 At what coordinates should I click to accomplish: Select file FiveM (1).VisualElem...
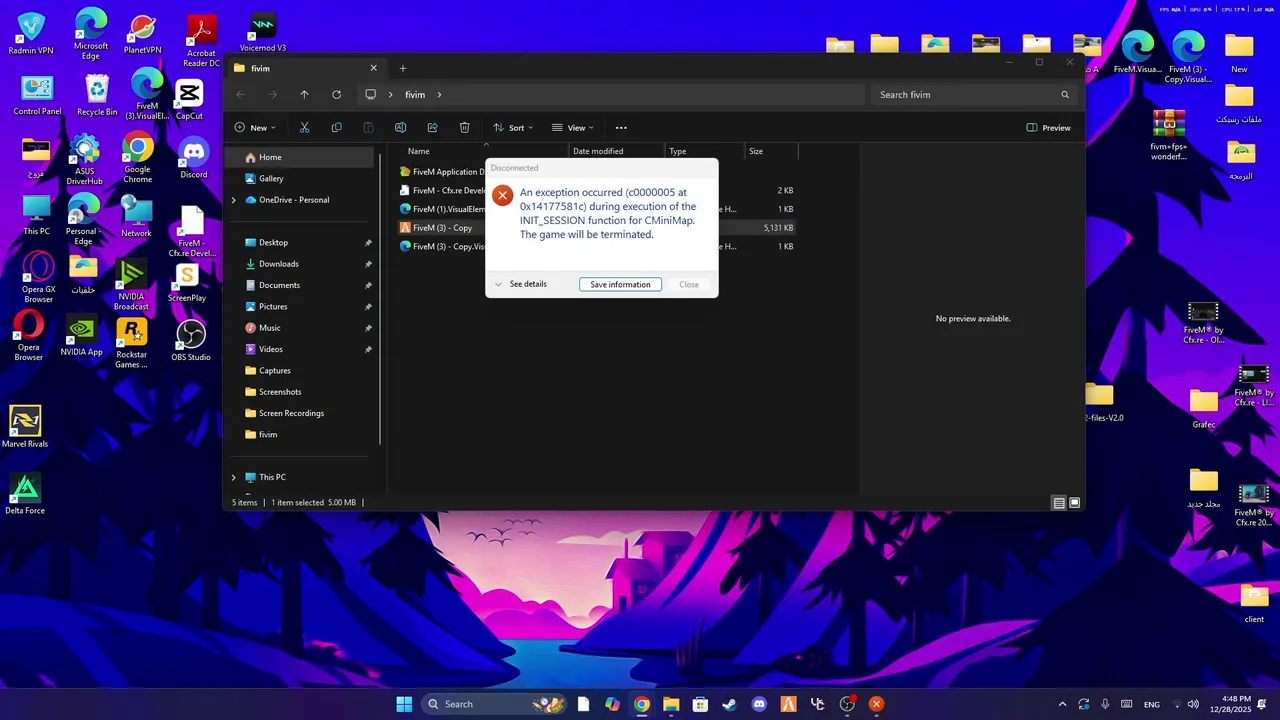click(441, 209)
